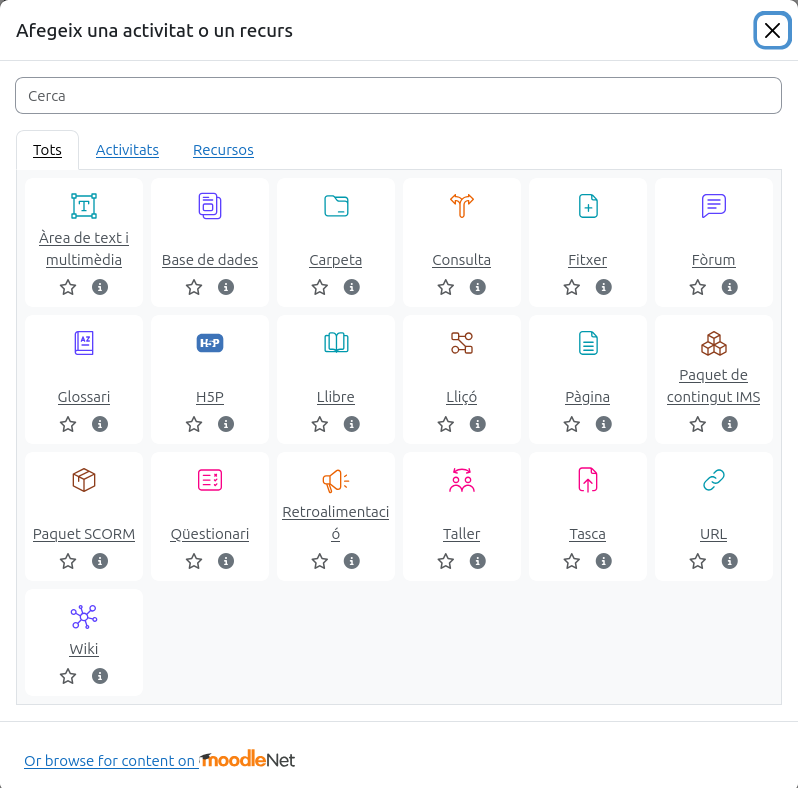Screen dimensions: 798x788
Task: Pick the Fòrum speech bubble icon
Action: (x=713, y=206)
